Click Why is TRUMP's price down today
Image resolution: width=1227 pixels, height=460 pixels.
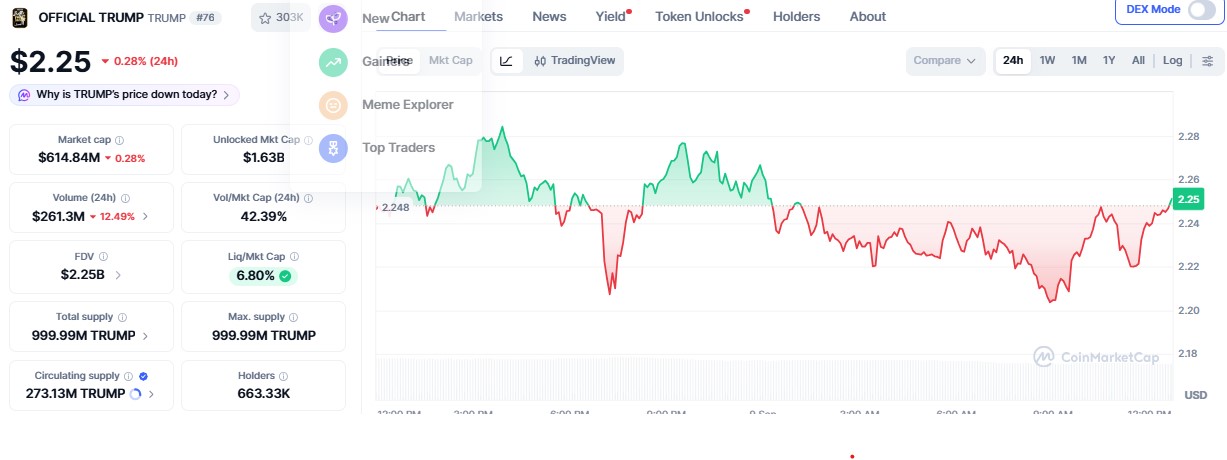pos(126,95)
